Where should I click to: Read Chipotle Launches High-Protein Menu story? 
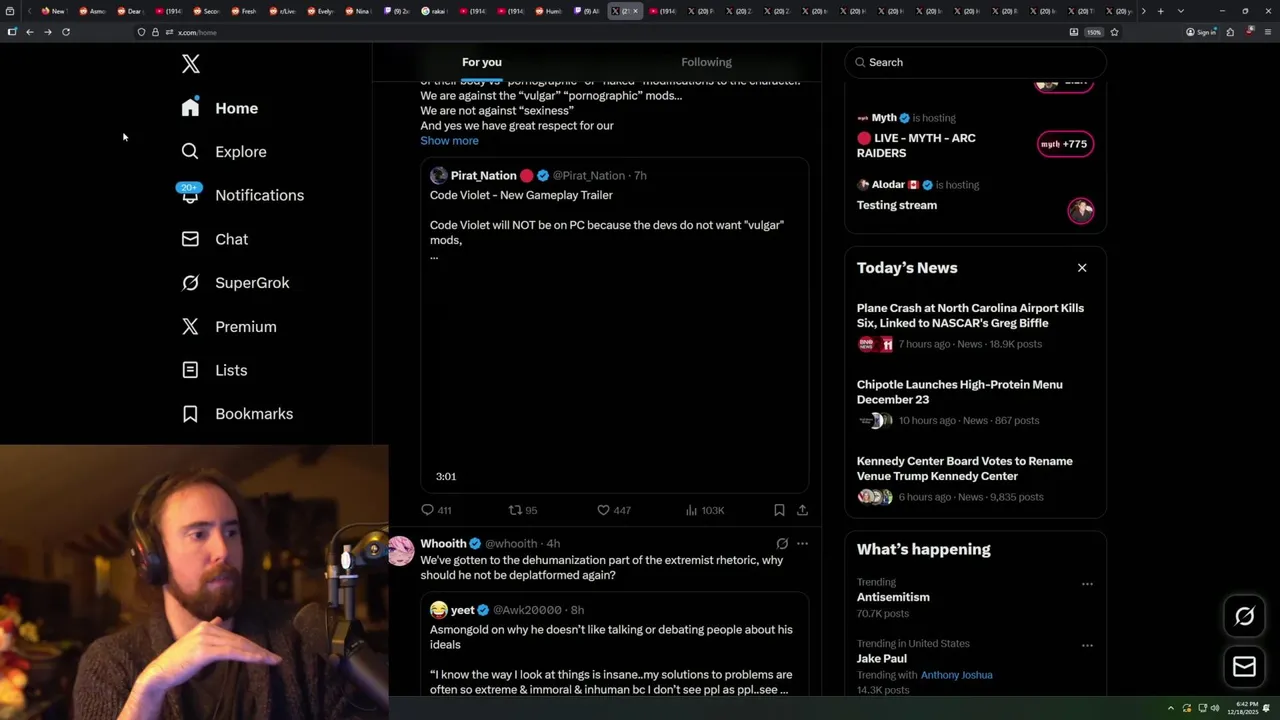point(959,392)
